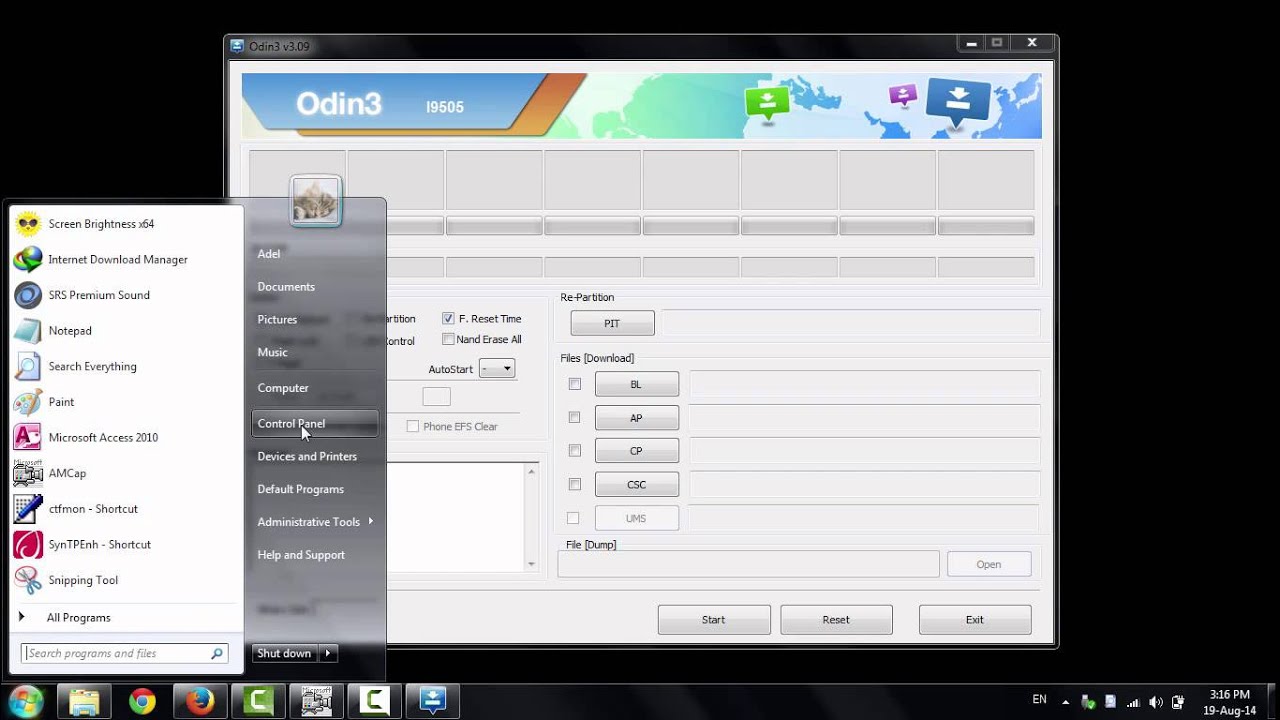Viewport: 1280px width, 720px height.
Task: Click the volume icon in system tray
Action: pyautogui.click(x=1155, y=702)
